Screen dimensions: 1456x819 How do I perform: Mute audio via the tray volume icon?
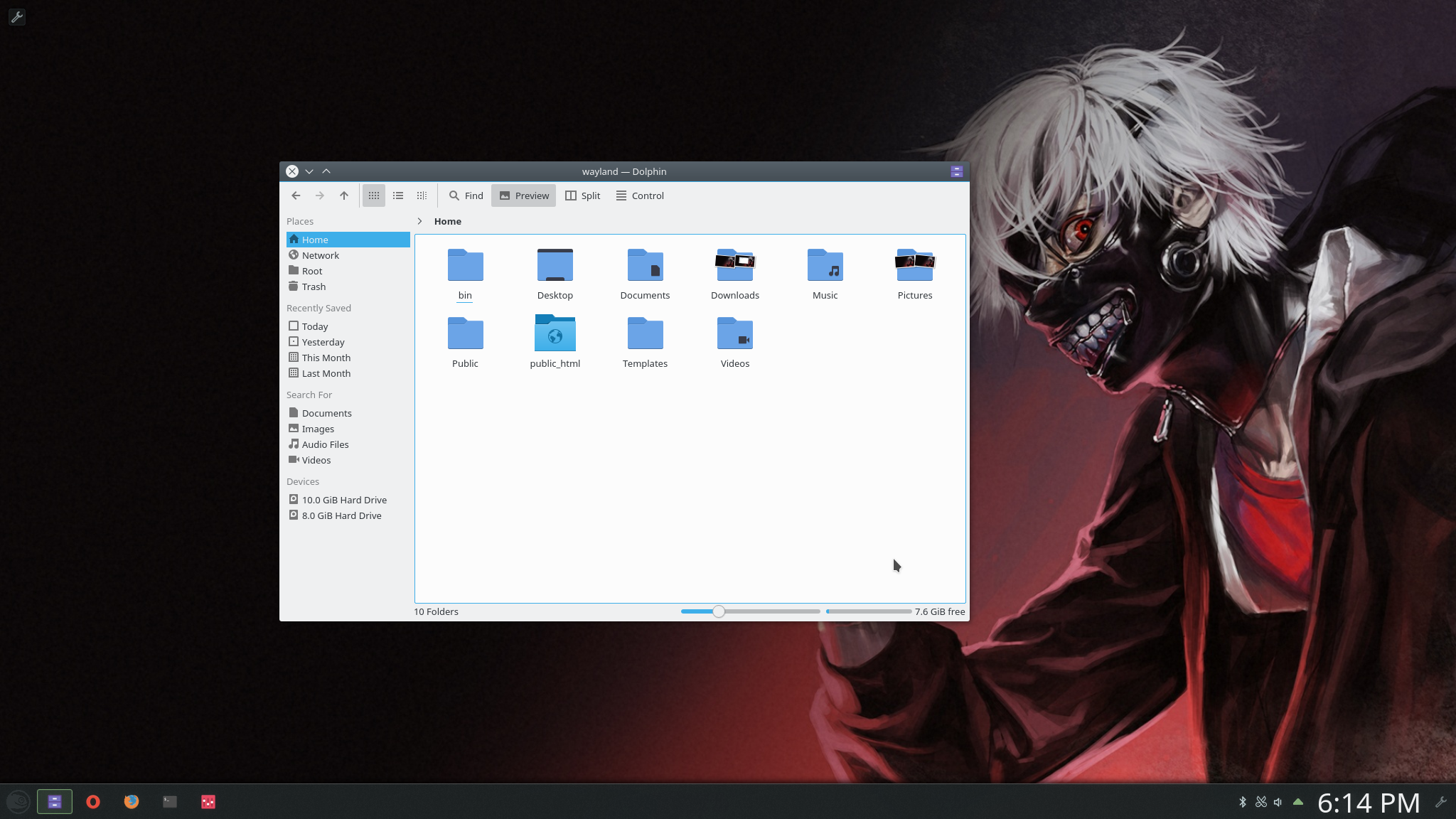(x=1278, y=802)
